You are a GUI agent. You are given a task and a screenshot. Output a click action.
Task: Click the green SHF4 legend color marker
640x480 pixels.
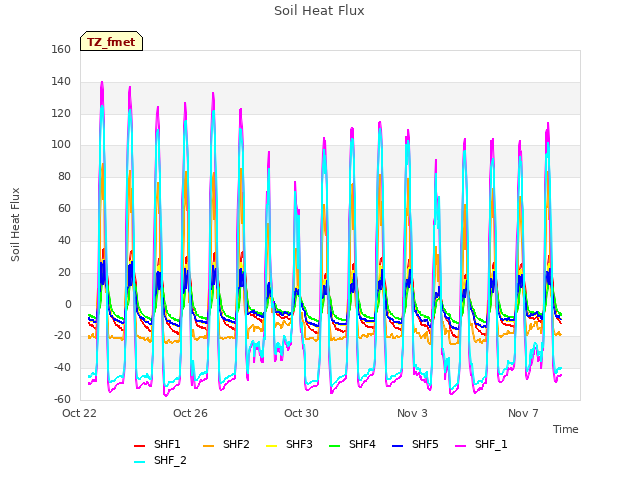point(335,446)
